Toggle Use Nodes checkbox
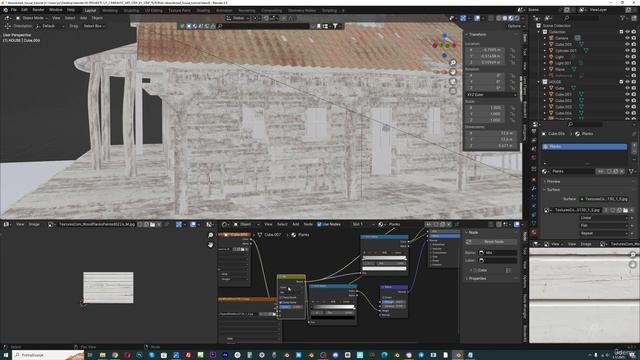 point(319,224)
